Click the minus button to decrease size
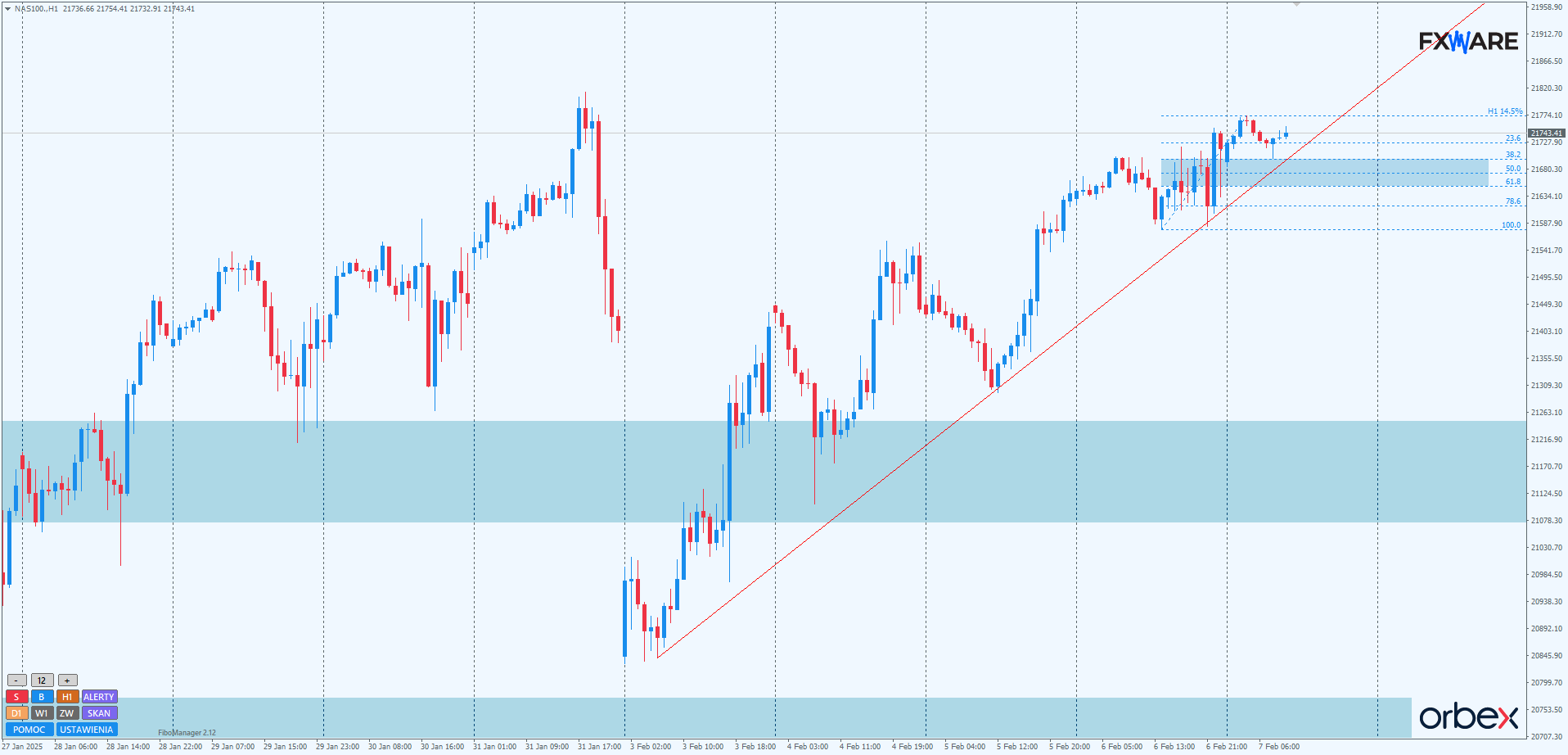The height and width of the screenshot is (755, 1568). [x=16, y=680]
